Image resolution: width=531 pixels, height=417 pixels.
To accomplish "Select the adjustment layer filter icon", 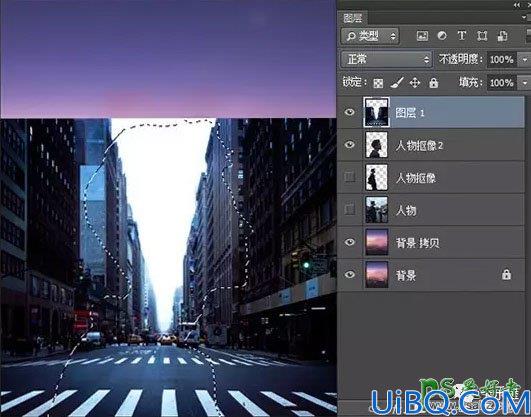I will pos(442,36).
